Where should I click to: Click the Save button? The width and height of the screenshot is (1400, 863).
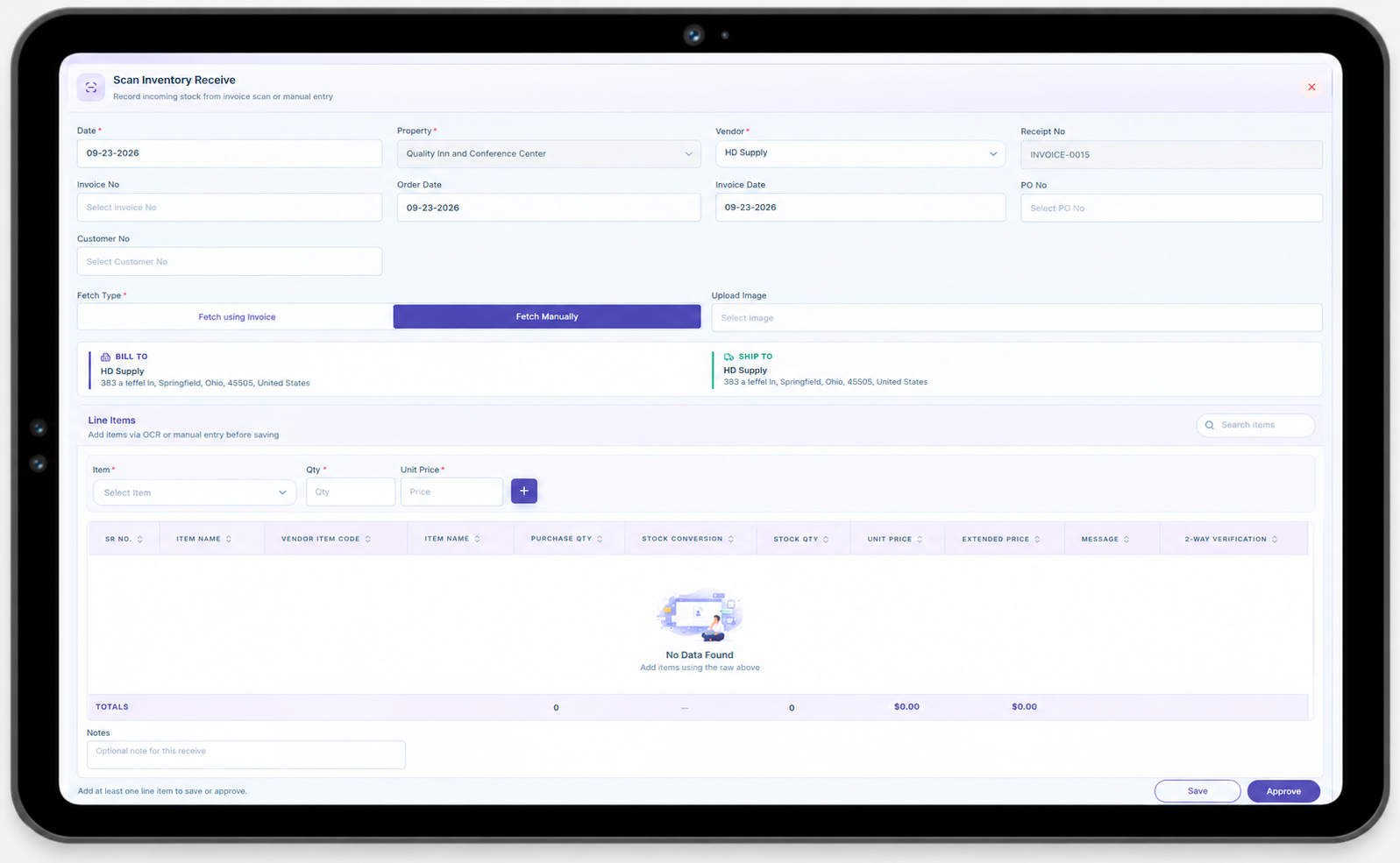pos(1197,791)
